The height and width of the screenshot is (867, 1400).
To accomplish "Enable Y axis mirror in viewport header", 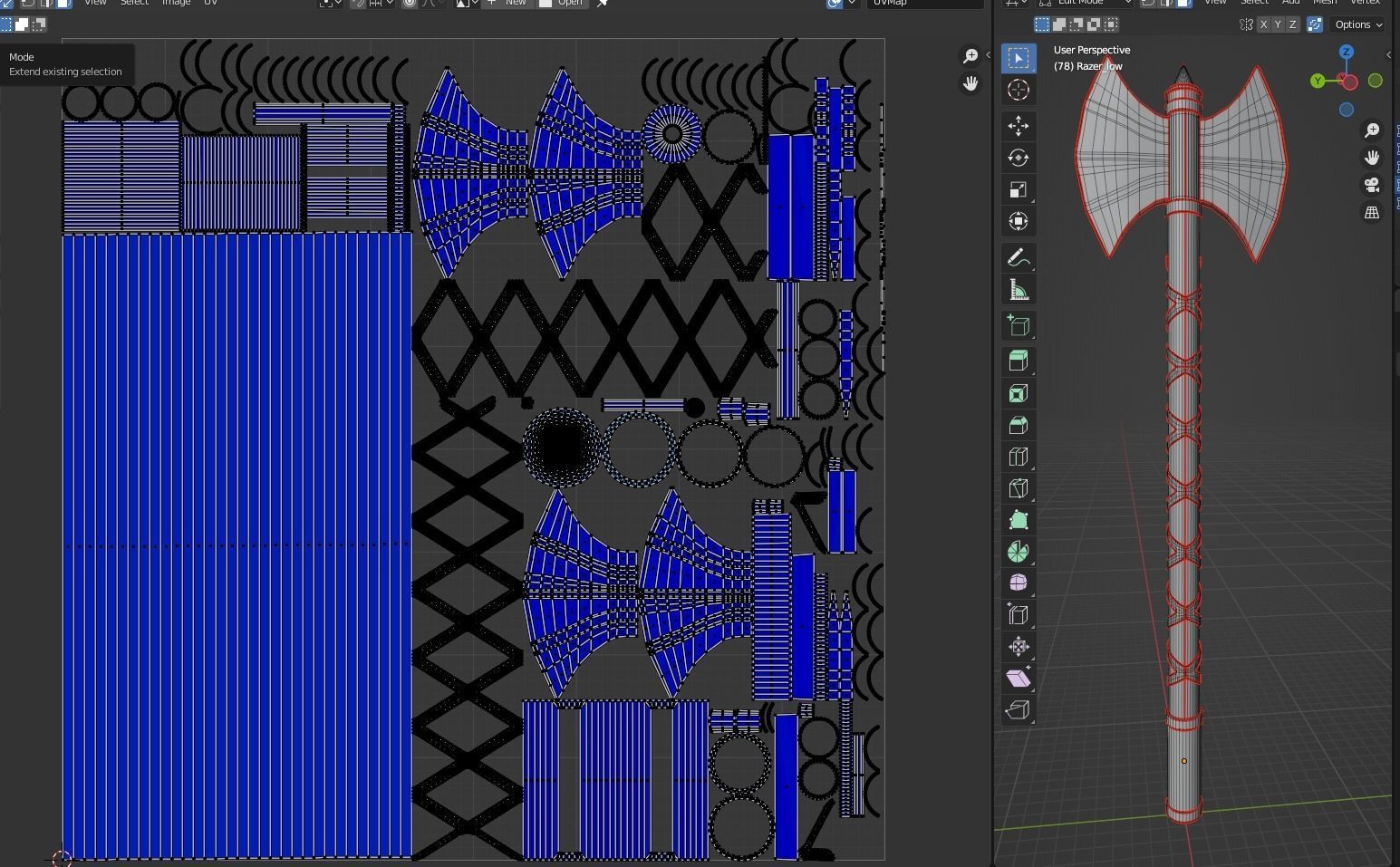I will [1278, 24].
